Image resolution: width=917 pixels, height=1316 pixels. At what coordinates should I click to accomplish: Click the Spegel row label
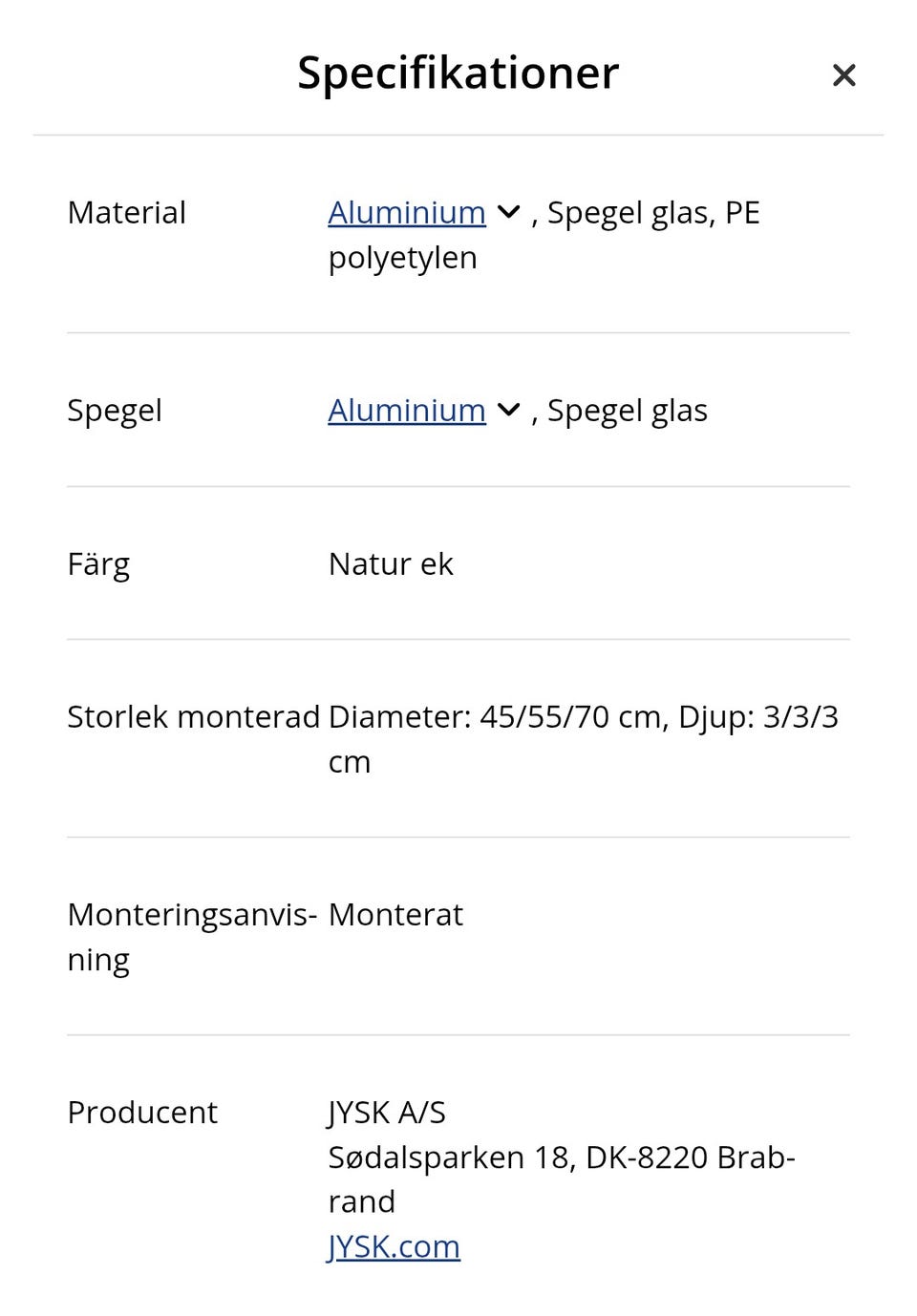coord(114,411)
